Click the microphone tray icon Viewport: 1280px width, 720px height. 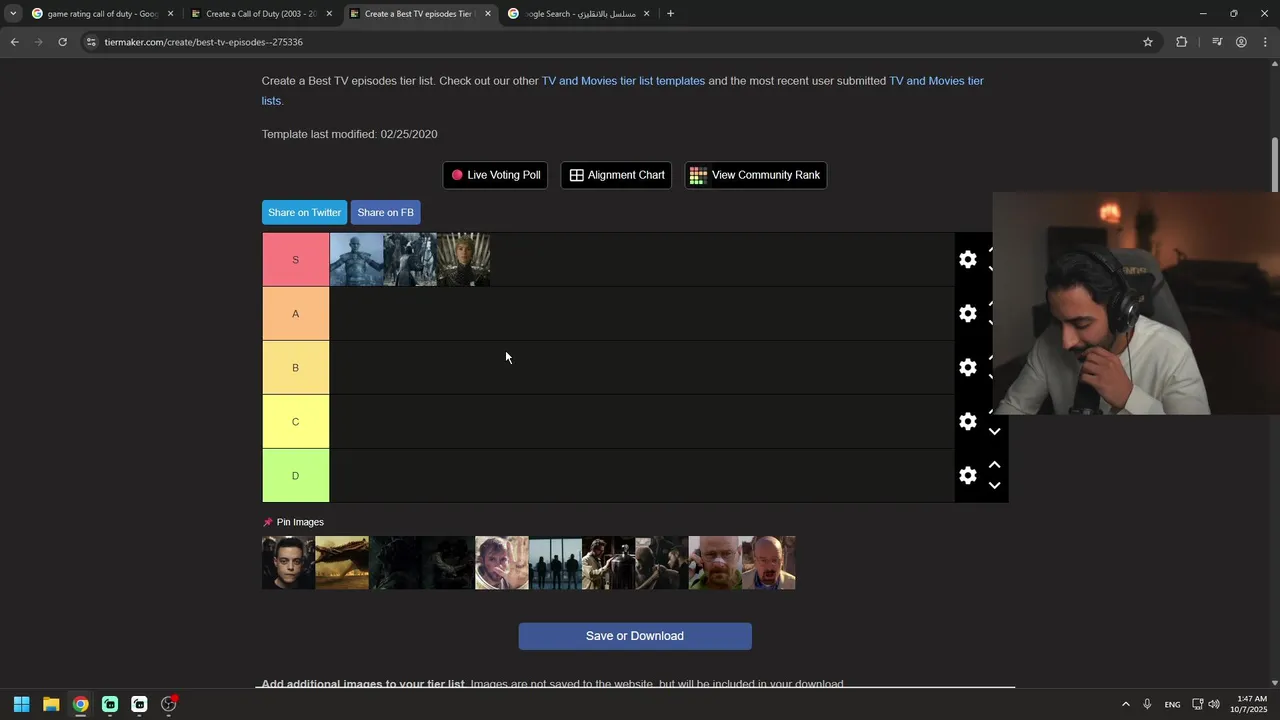tap(1147, 704)
